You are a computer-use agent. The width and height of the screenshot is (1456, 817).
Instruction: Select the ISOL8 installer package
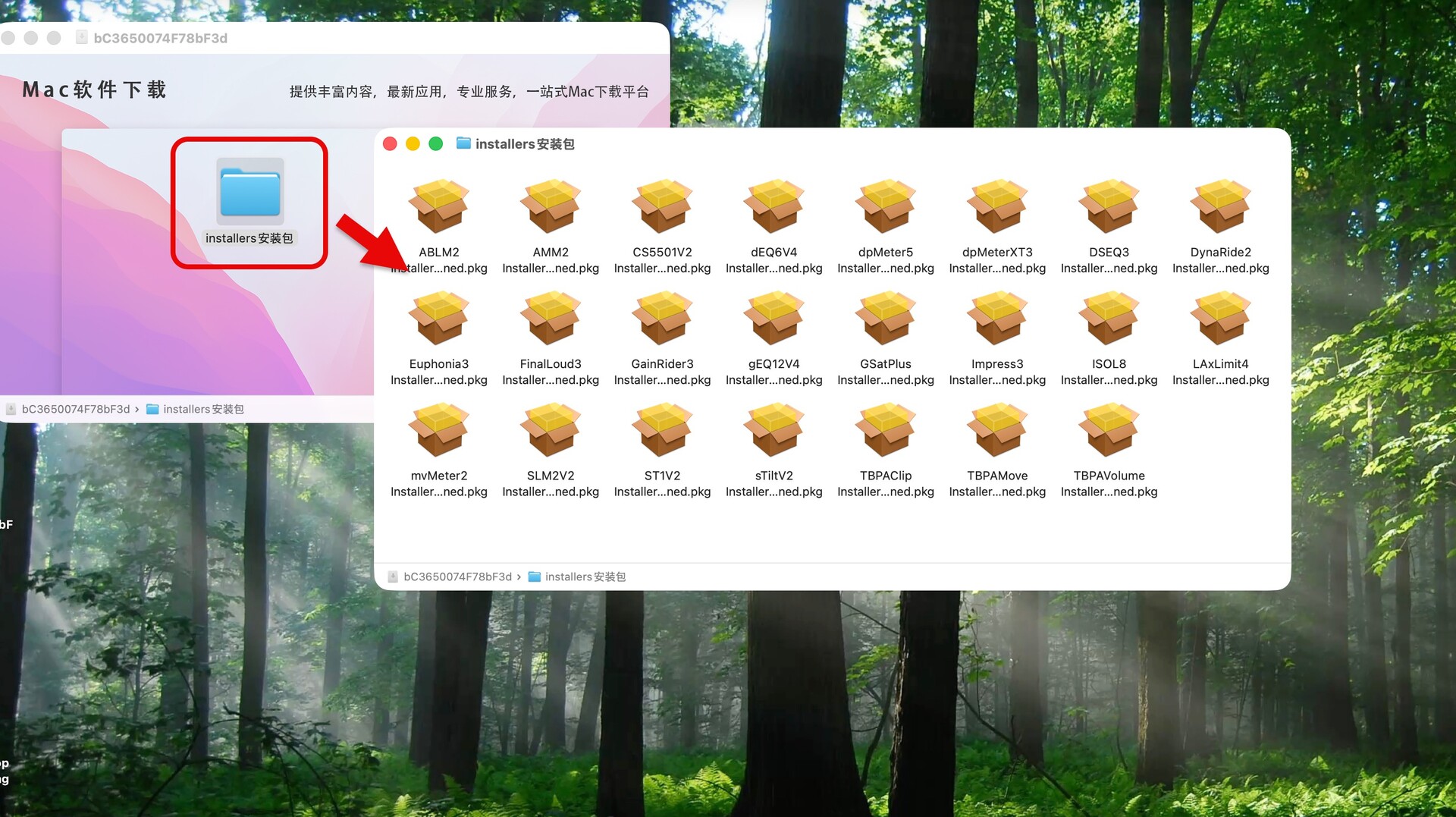pos(1109,319)
